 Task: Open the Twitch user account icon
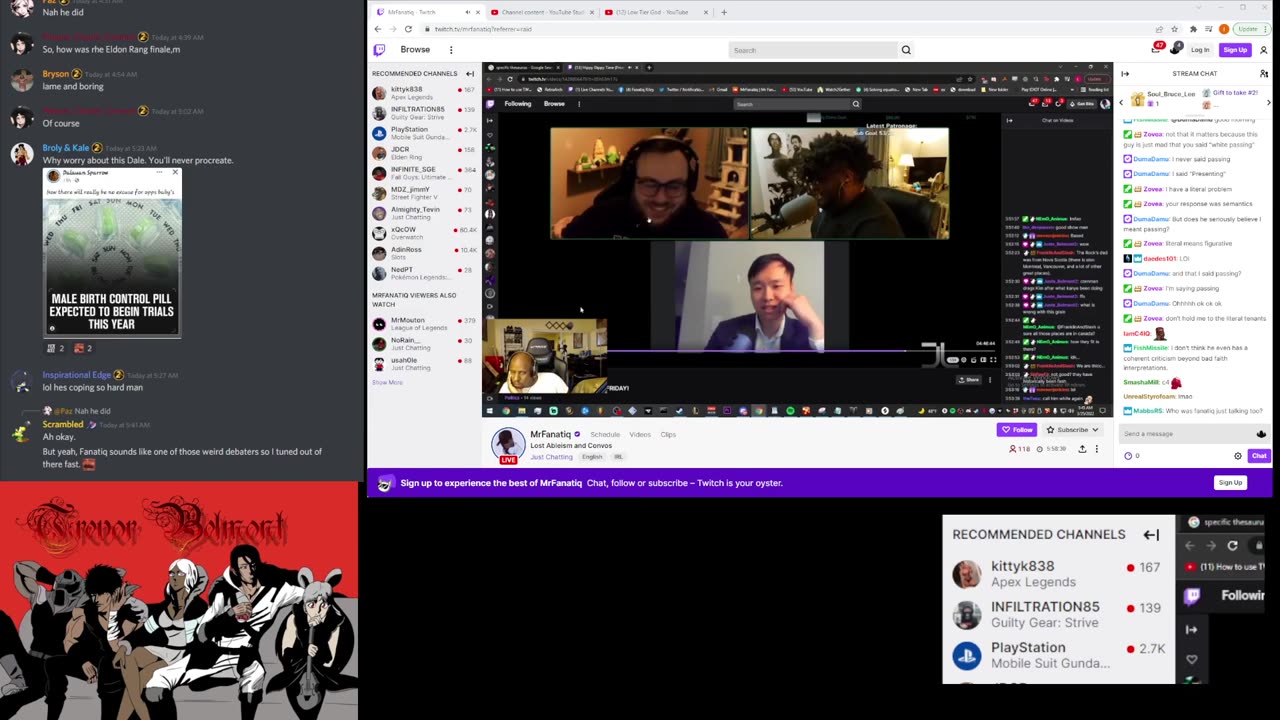1264,50
